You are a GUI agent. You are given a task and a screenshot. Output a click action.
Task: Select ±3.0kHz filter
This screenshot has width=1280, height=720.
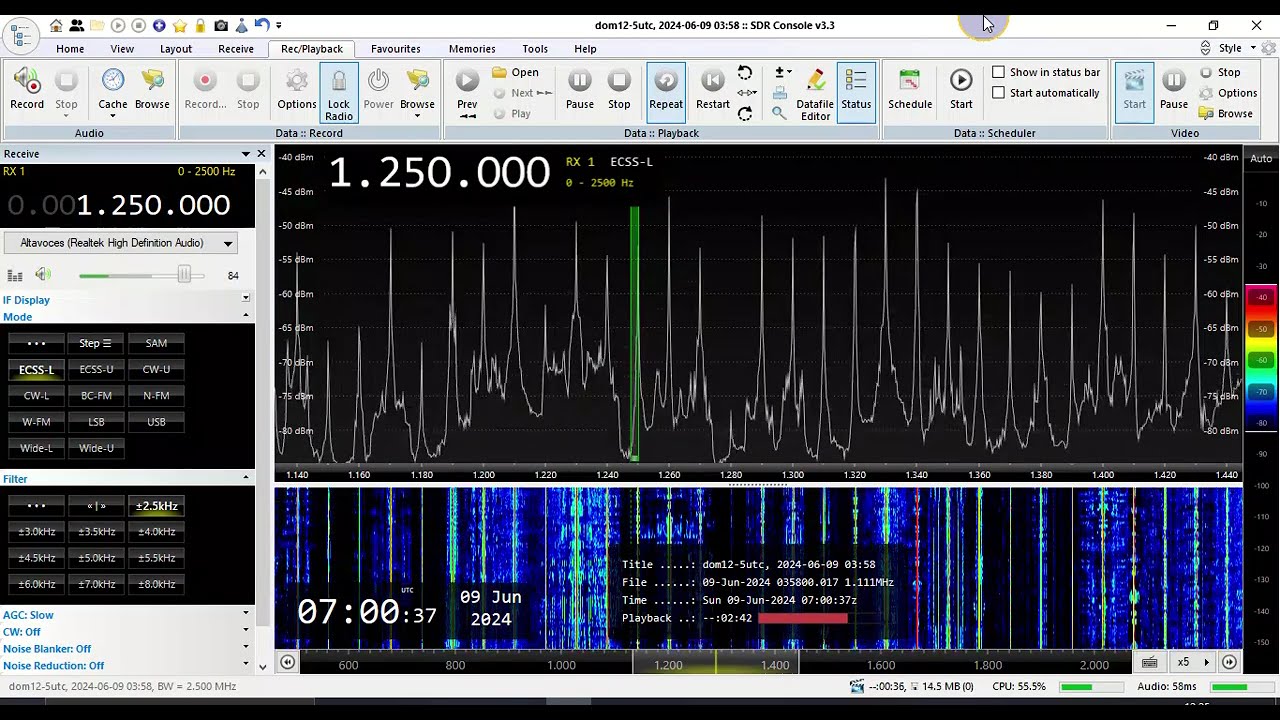pos(36,532)
